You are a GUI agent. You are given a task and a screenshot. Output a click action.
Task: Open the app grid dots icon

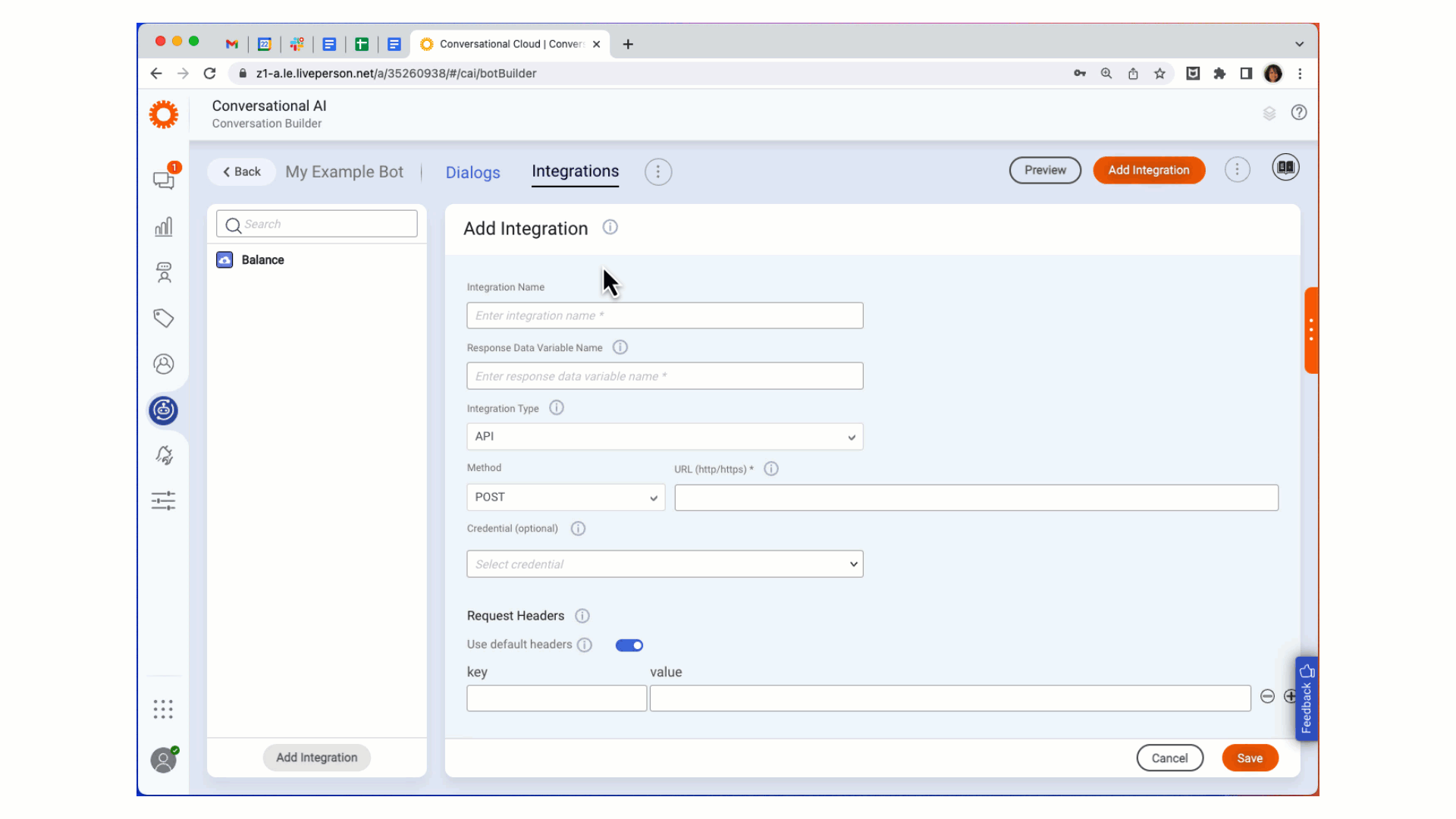163,709
